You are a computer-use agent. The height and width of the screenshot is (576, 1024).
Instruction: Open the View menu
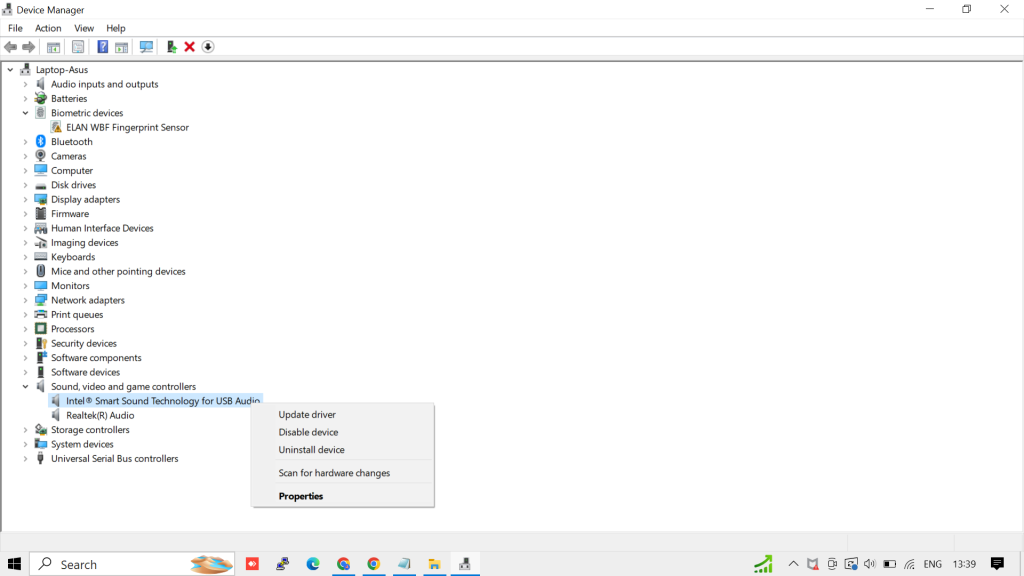(x=84, y=28)
